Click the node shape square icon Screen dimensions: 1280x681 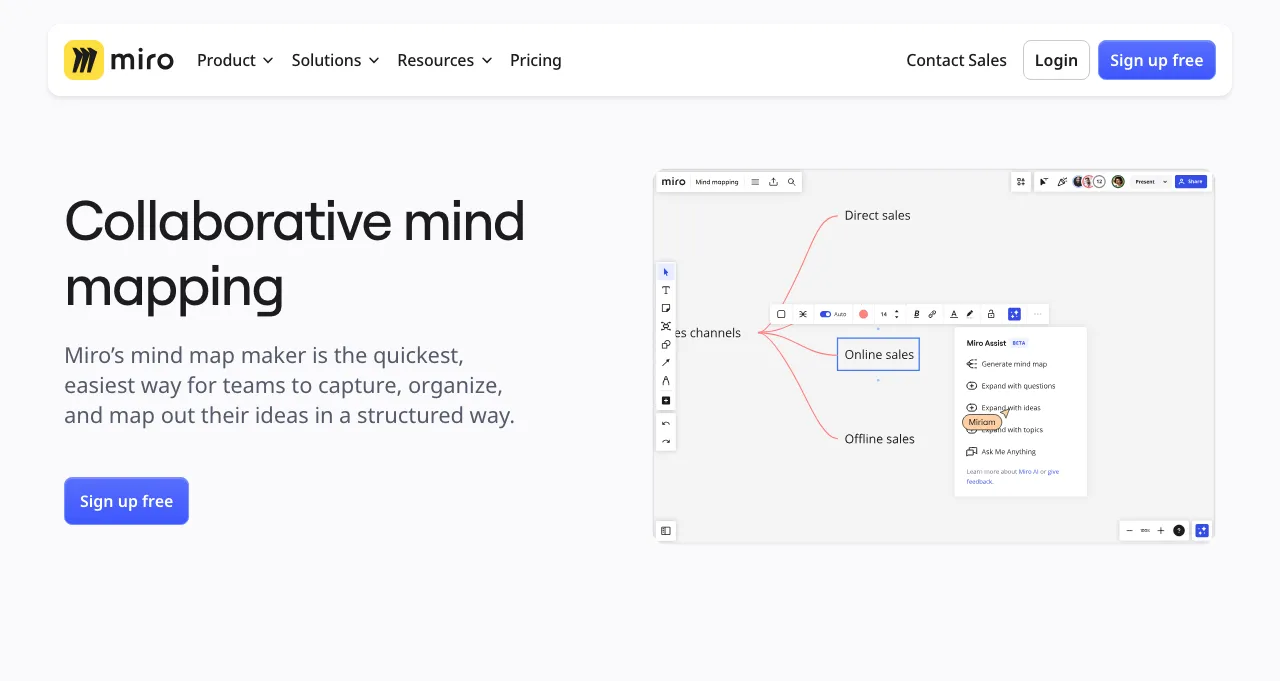point(781,314)
